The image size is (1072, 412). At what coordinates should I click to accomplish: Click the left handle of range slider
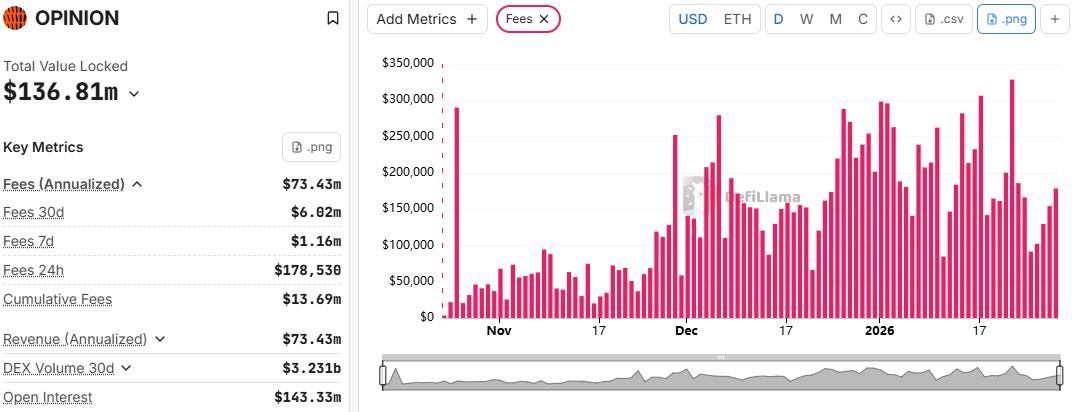click(x=383, y=375)
